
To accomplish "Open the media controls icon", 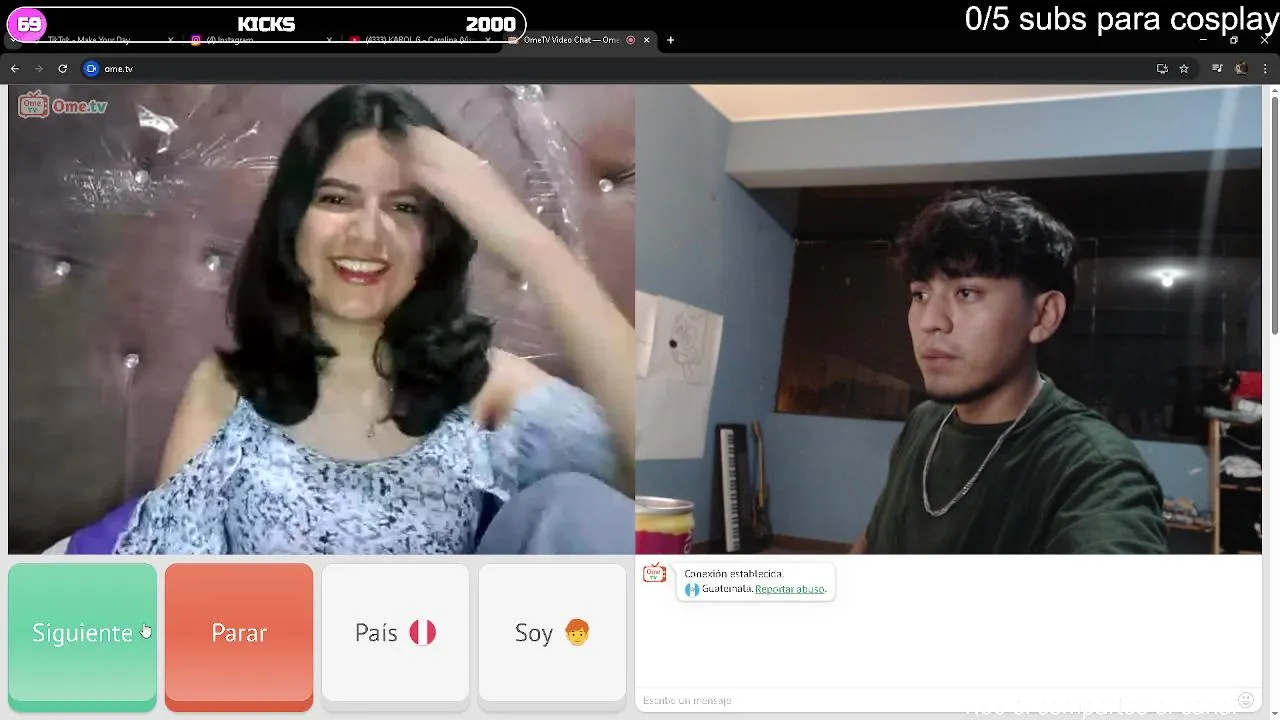I will pos(1217,69).
